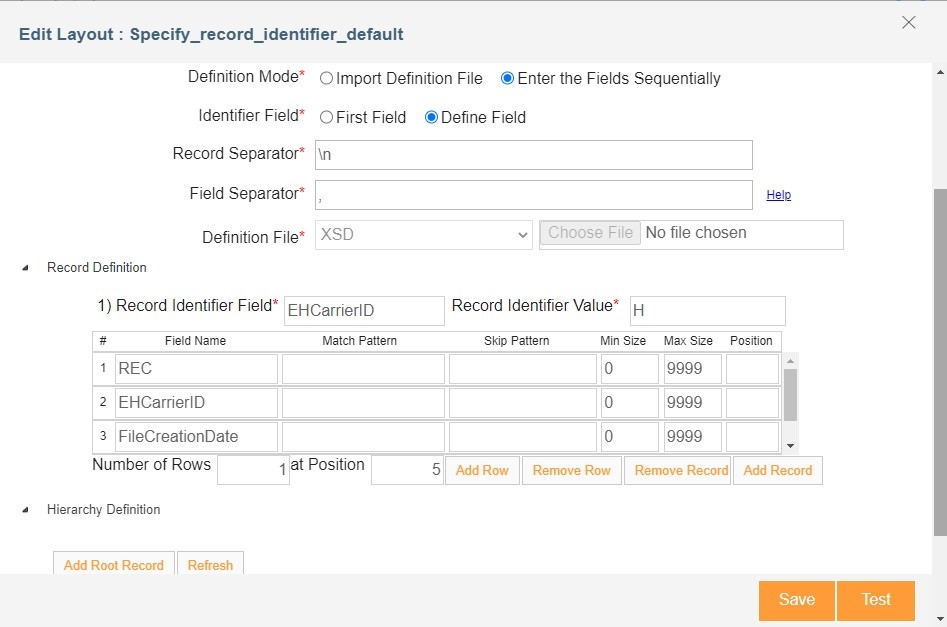
Task: Edit Min Size for REC row
Action: coord(630,368)
